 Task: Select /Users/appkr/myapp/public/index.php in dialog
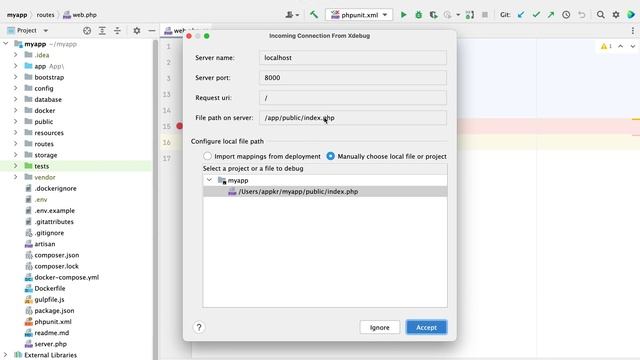[325, 191]
